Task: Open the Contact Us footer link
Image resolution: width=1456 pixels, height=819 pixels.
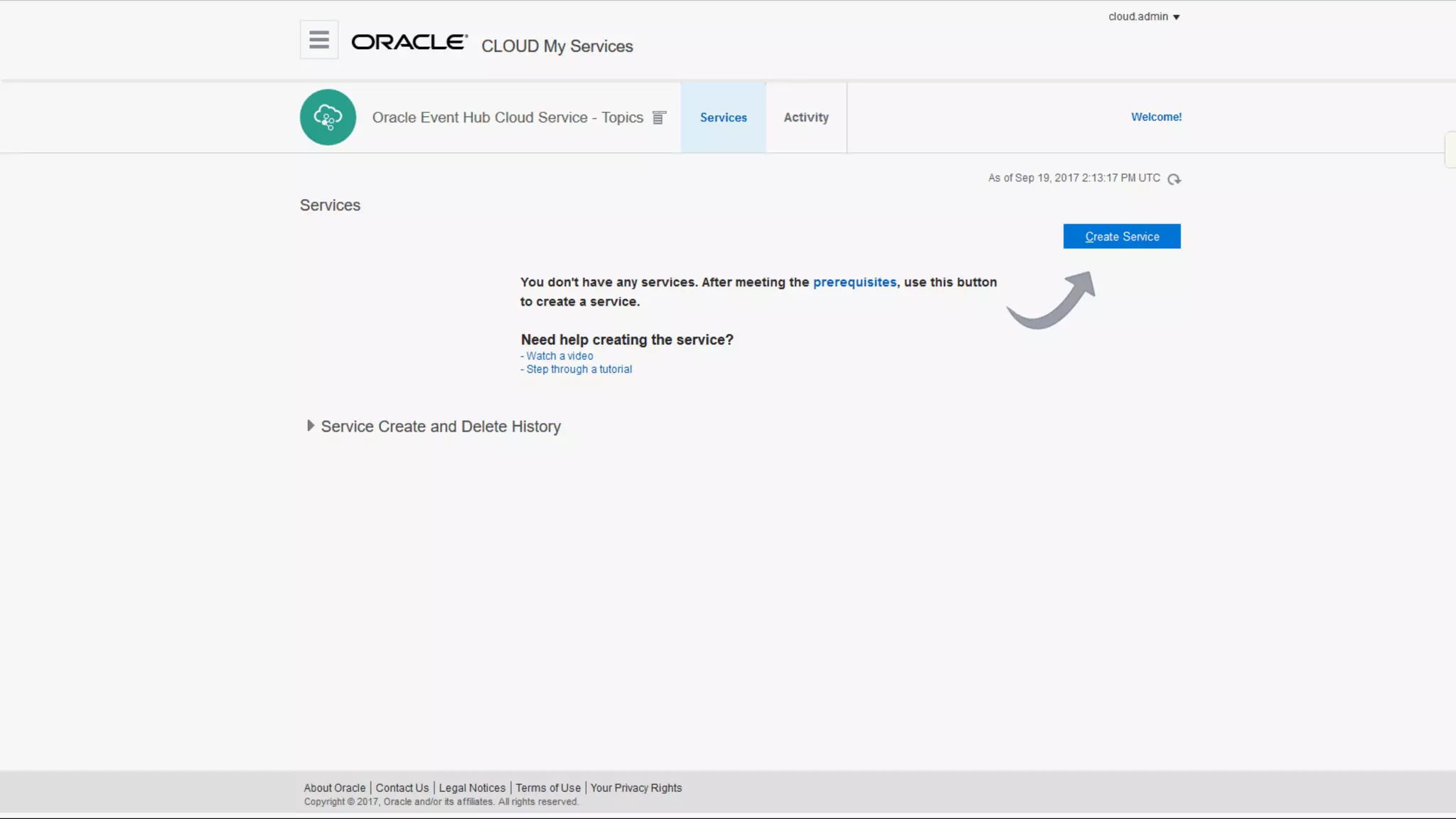Action: coord(402,788)
